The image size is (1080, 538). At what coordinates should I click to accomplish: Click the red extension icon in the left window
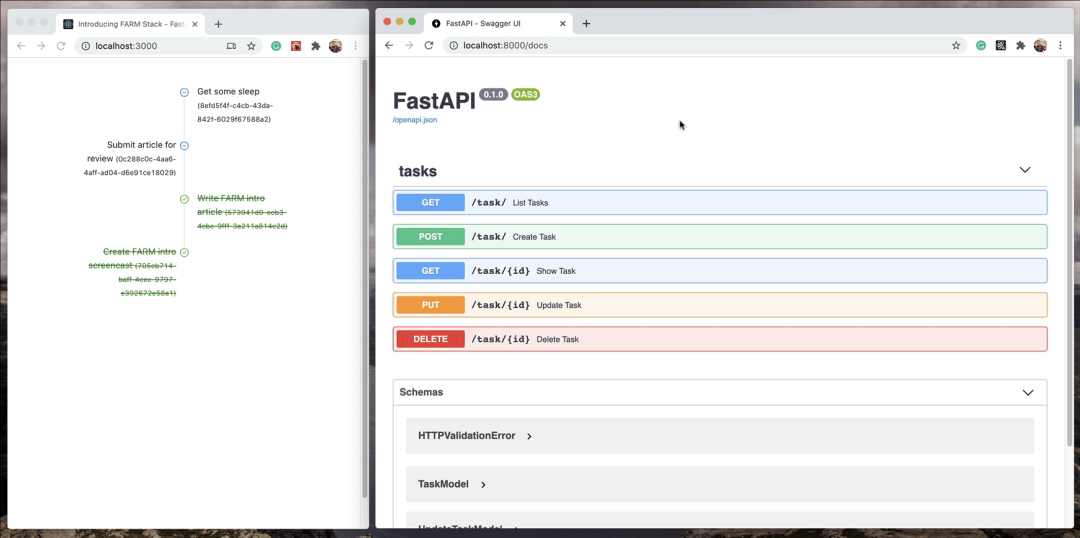click(x=295, y=46)
